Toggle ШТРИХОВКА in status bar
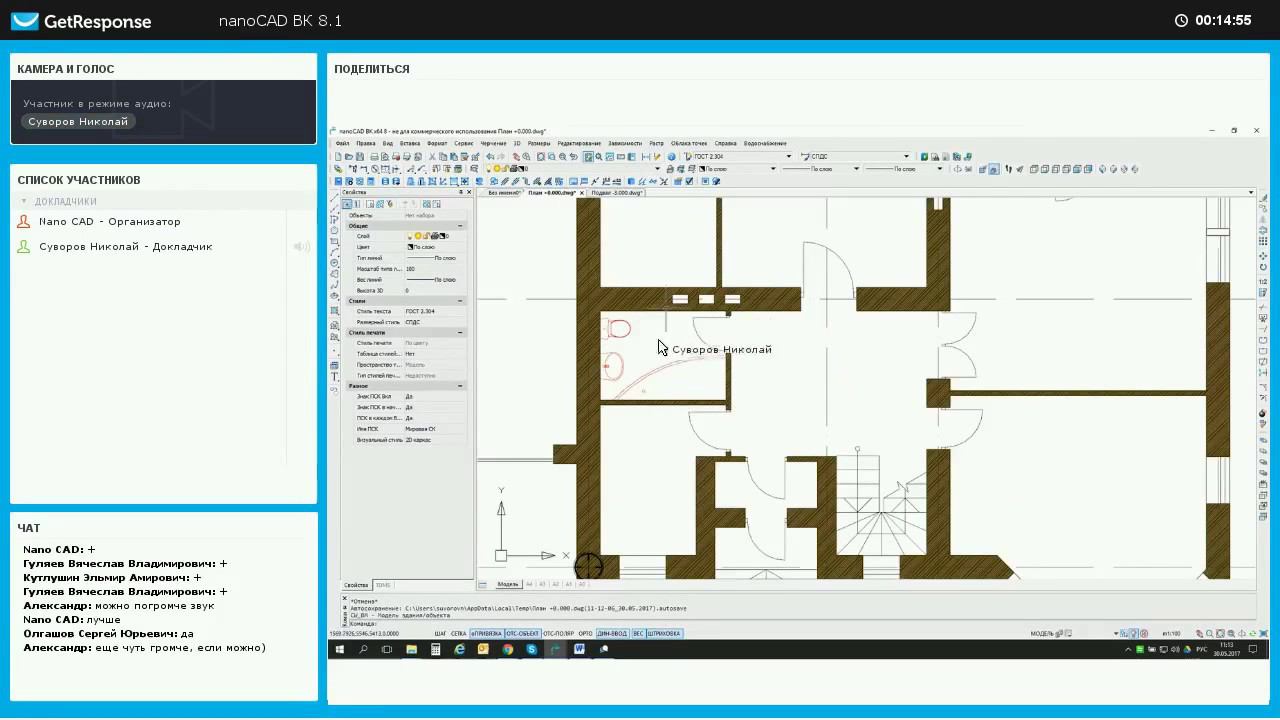Screen dimensions: 1280x720 click(665, 633)
